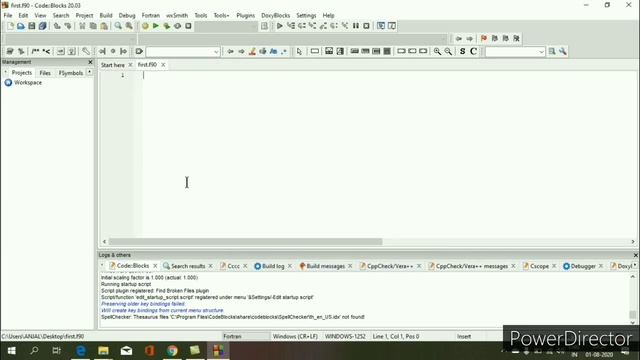Show previous Logs tabs with left arrow

(102, 266)
